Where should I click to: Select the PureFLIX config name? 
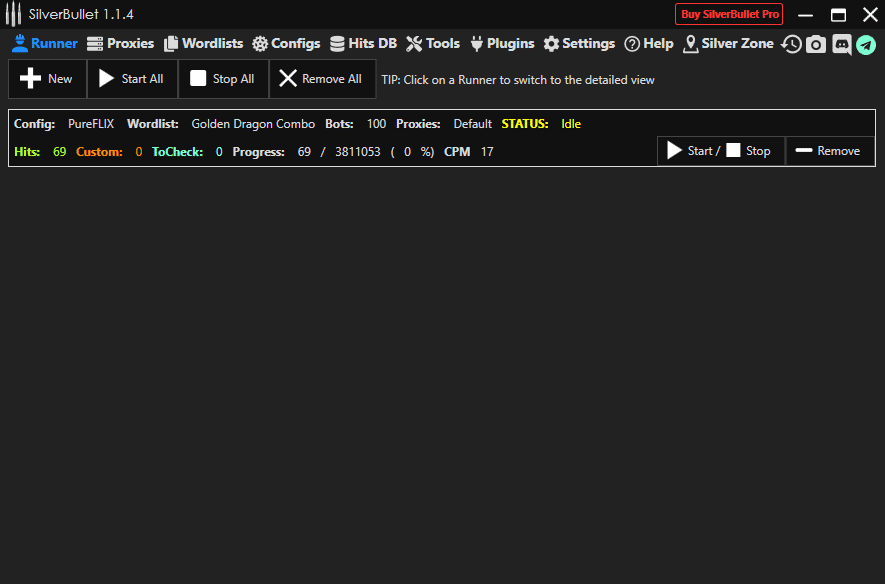(x=91, y=124)
